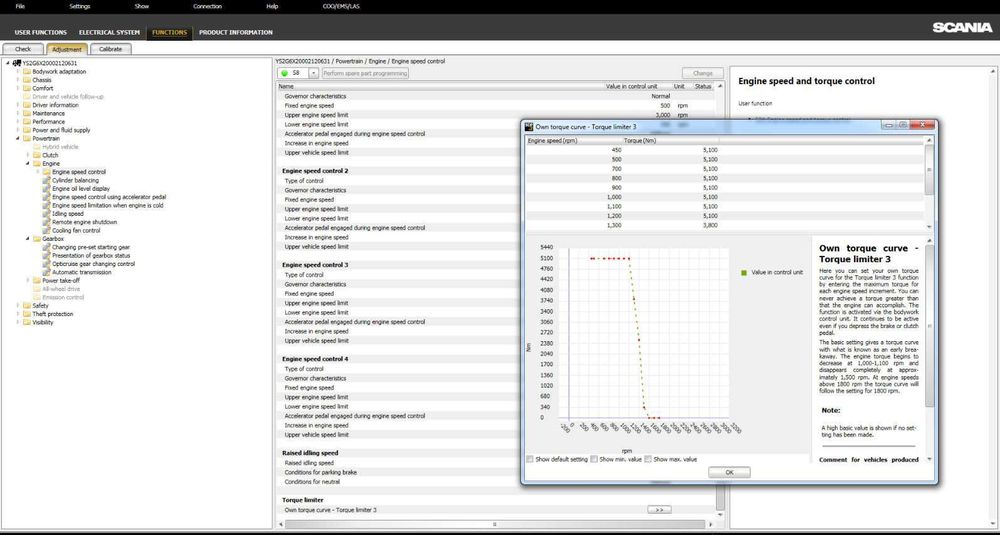Image resolution: width=1000 pixels, height=535 pixels.
Task: Tick the Show min. value checkbox
Action: coord(593,459)
